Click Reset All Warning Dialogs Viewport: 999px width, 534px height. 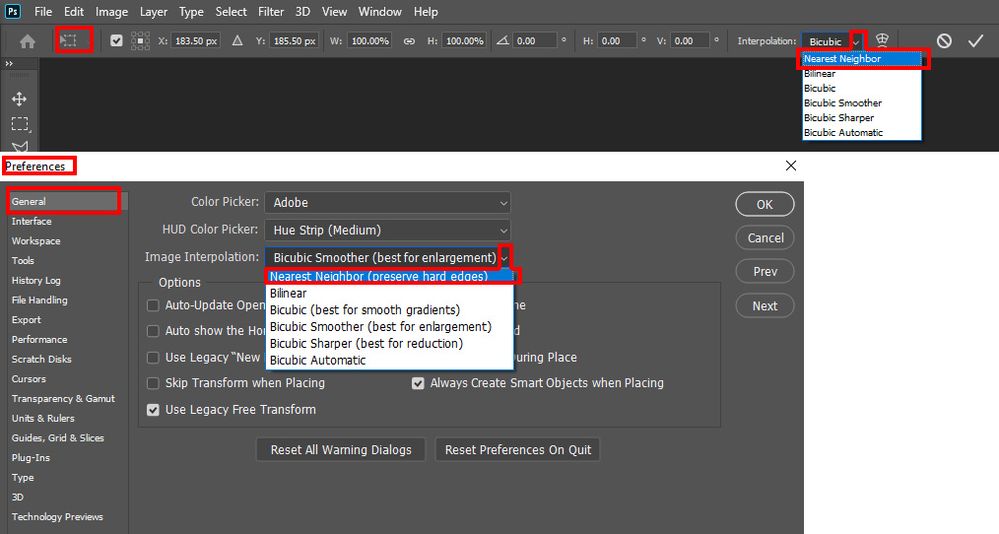coord(341,450)
